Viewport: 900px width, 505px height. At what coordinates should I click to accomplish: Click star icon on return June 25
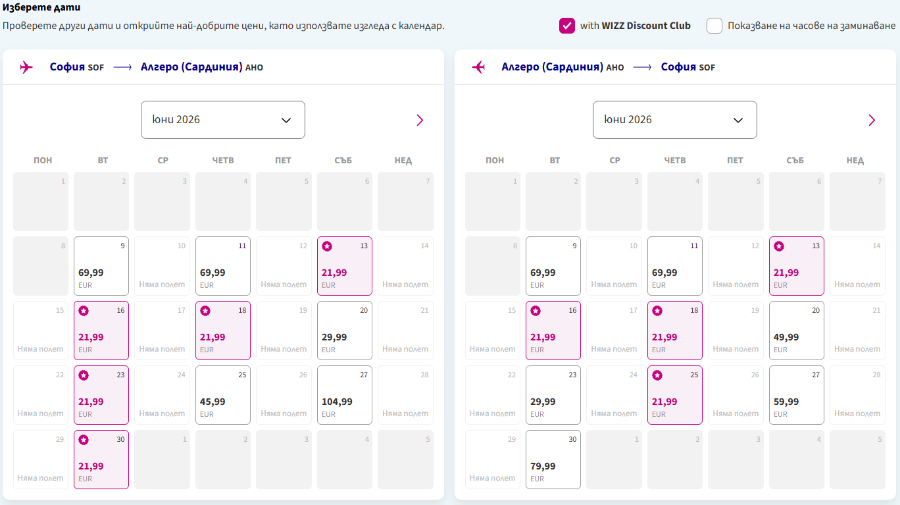(x=657, y=375)
